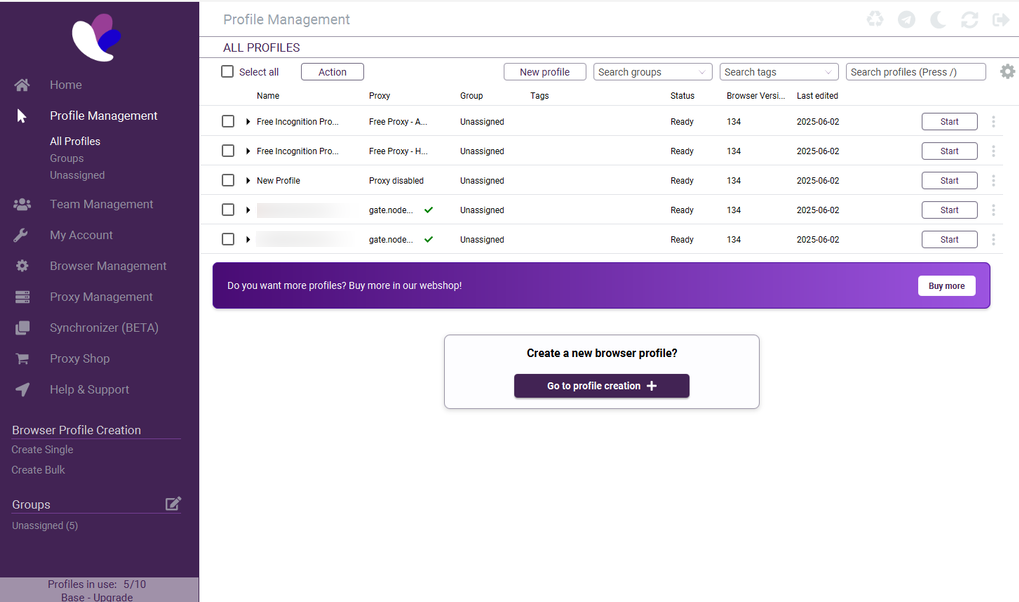Open the Telegram paper plane icon
Viewport: 1019px width, 602px height.
(906, 20)
